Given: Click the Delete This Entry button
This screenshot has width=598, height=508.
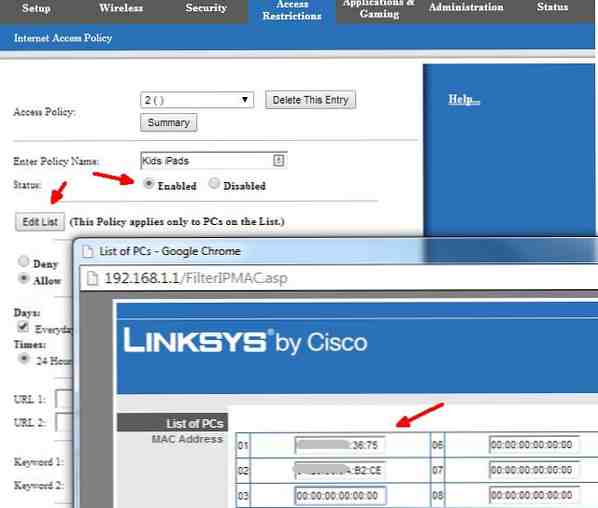Looking at the screenshot, I should [x=310, y=100].
